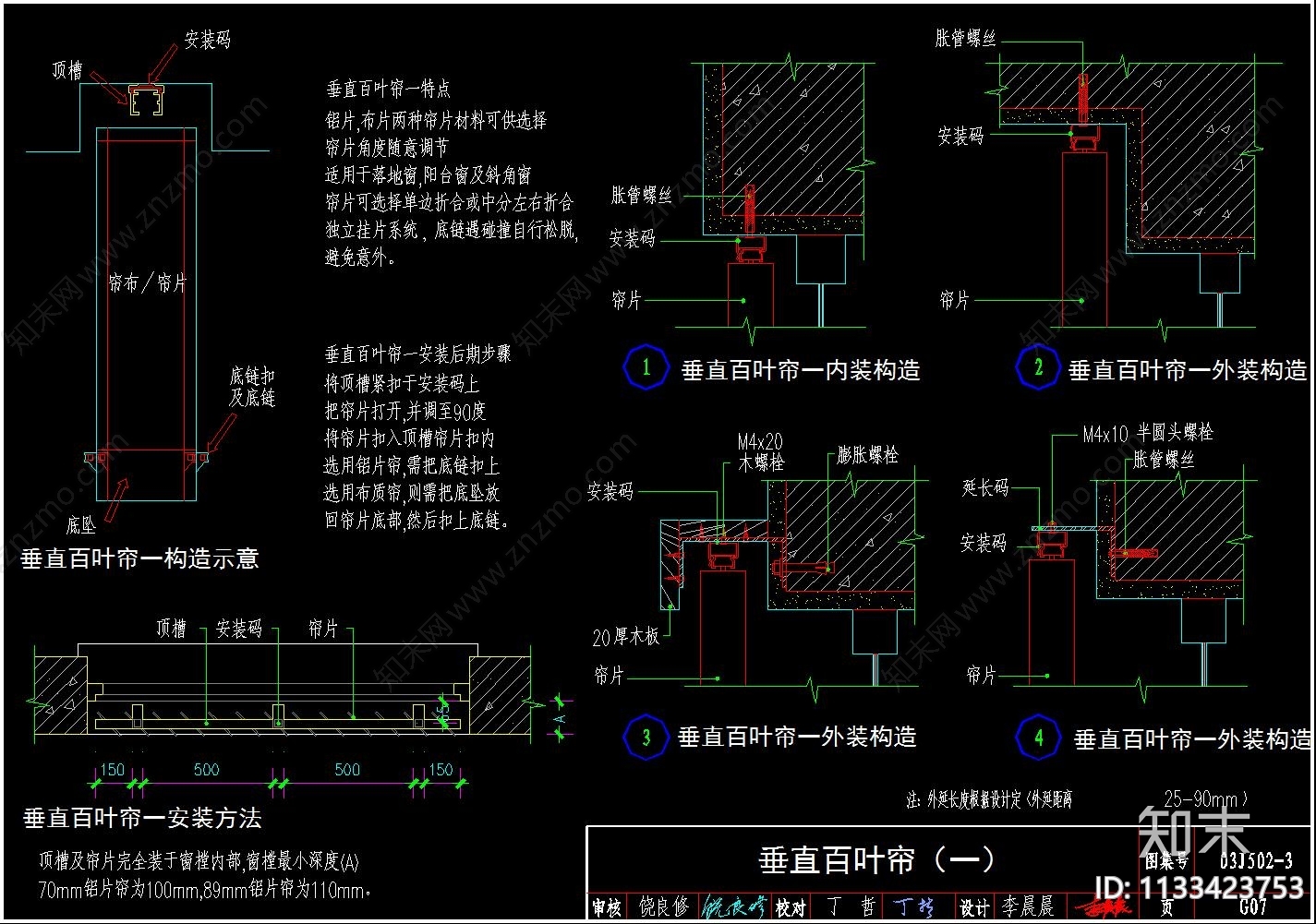Viewport: 1316px width, 924px height.
Task: Click the '延长码' label
Action: [985, 486]
